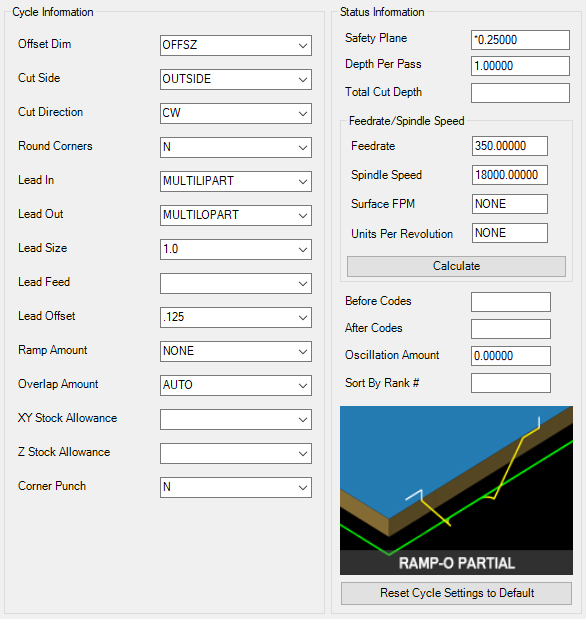This screenshot has width=586, height=619.
Task: Open the empty Lead Feed dropdown
Action: tap(236, 283)
